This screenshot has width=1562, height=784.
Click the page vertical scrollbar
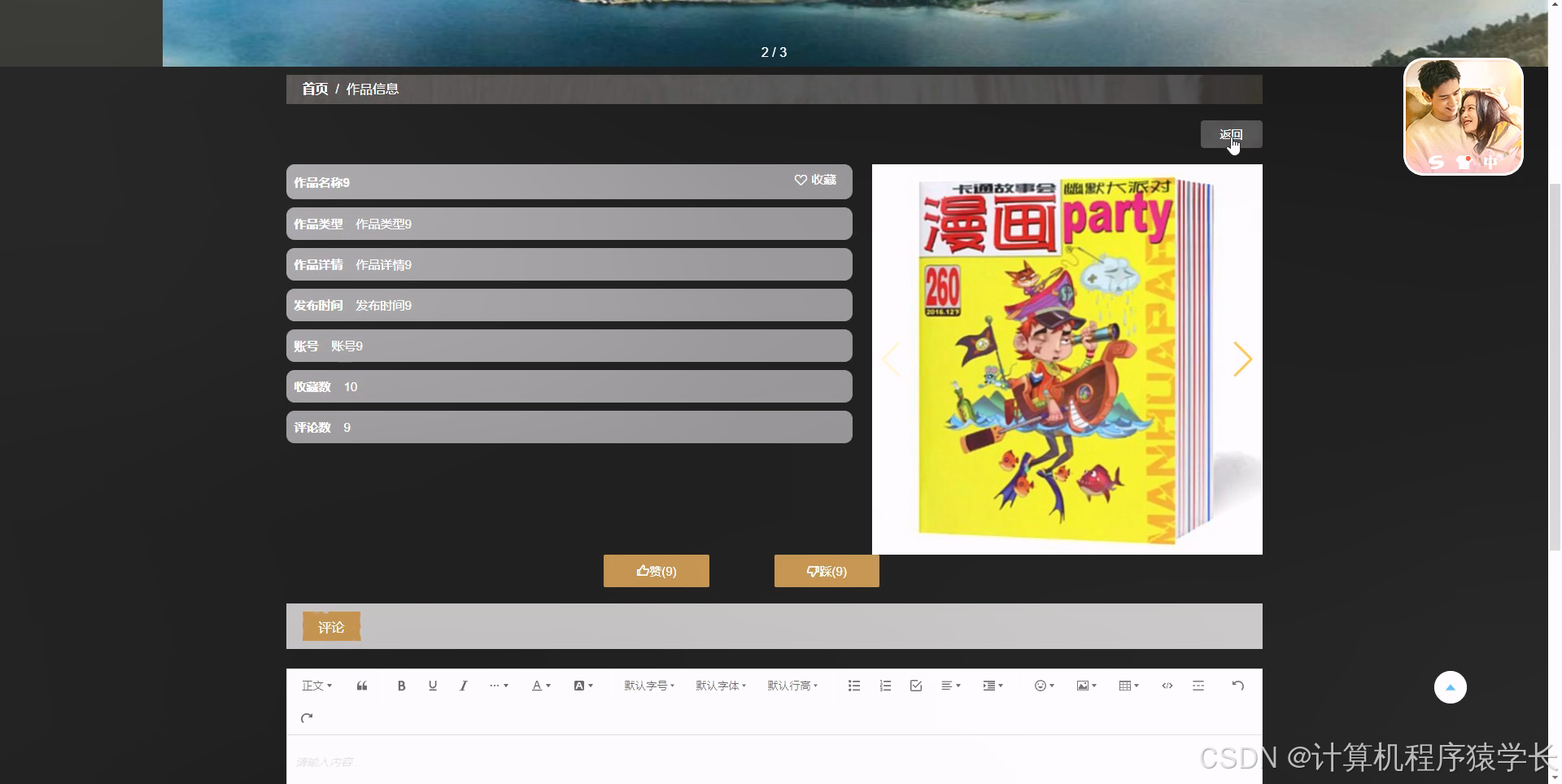coord(1555,366)
